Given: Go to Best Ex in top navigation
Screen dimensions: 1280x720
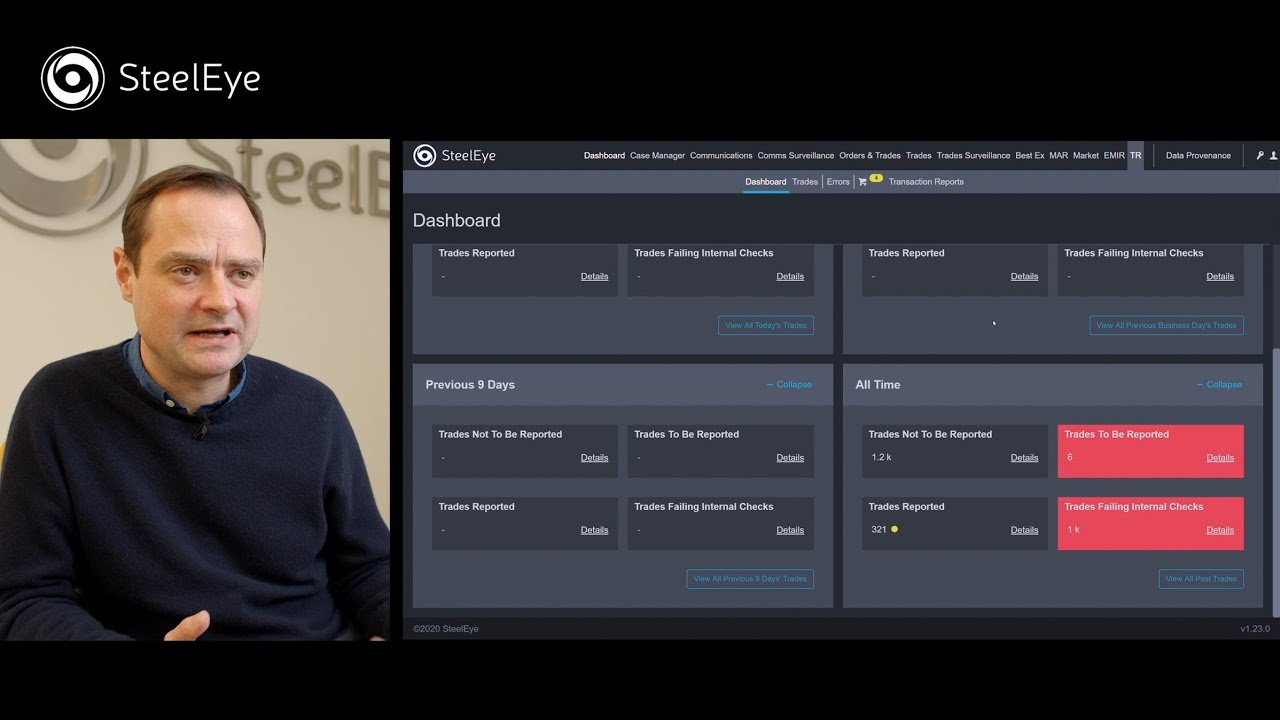Looking at the screenshot, I should 1030,156.
